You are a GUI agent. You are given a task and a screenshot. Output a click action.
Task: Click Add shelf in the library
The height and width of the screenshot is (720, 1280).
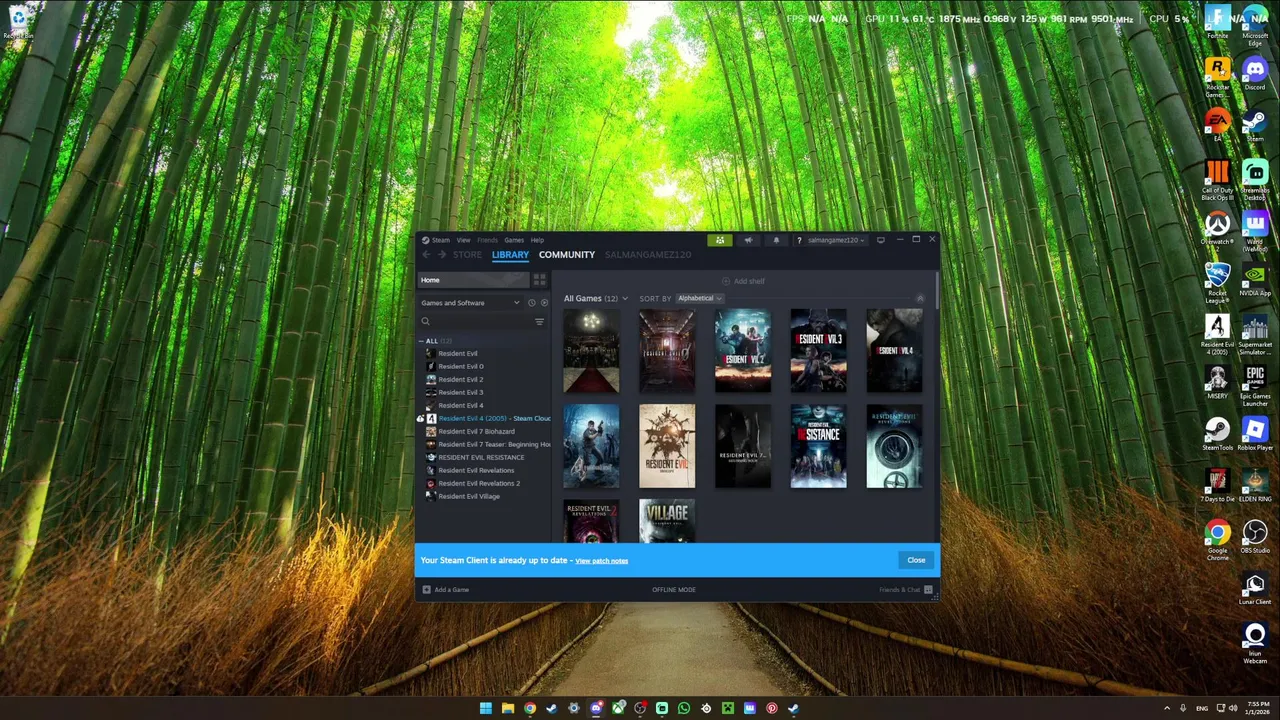click(743, 281)
